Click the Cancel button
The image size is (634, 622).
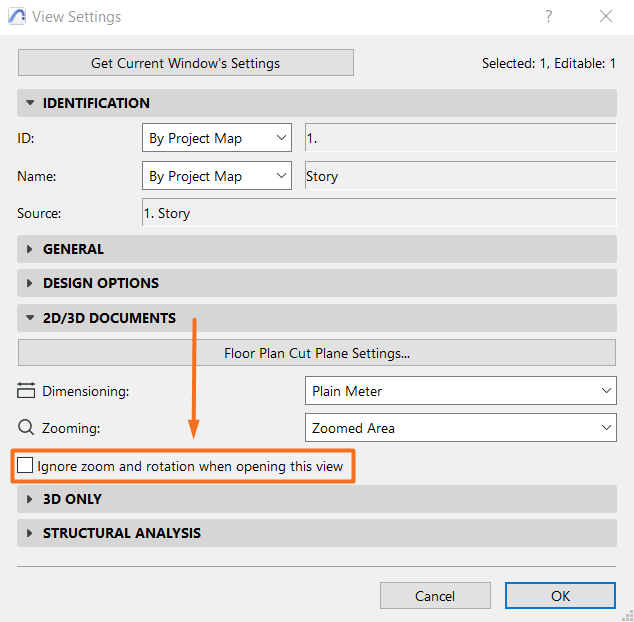[x=435, y=596]
